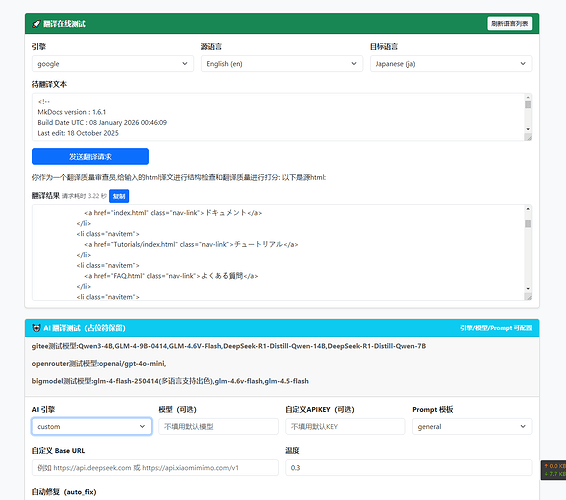This screenshot has height=500, width=566.
Task: Click inside the translation result textarea
Action: tap(278, 252)
